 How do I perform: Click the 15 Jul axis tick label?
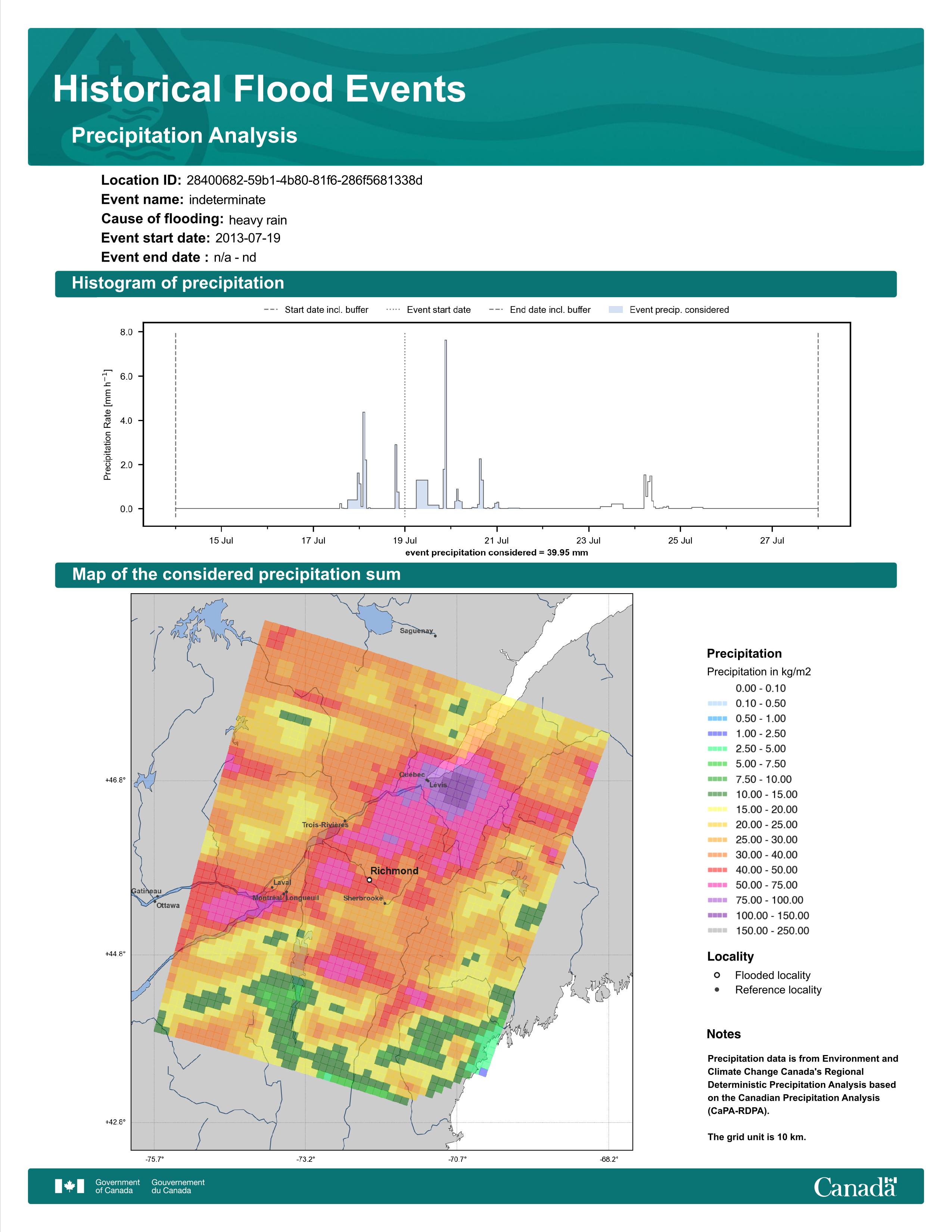(221, 541)
